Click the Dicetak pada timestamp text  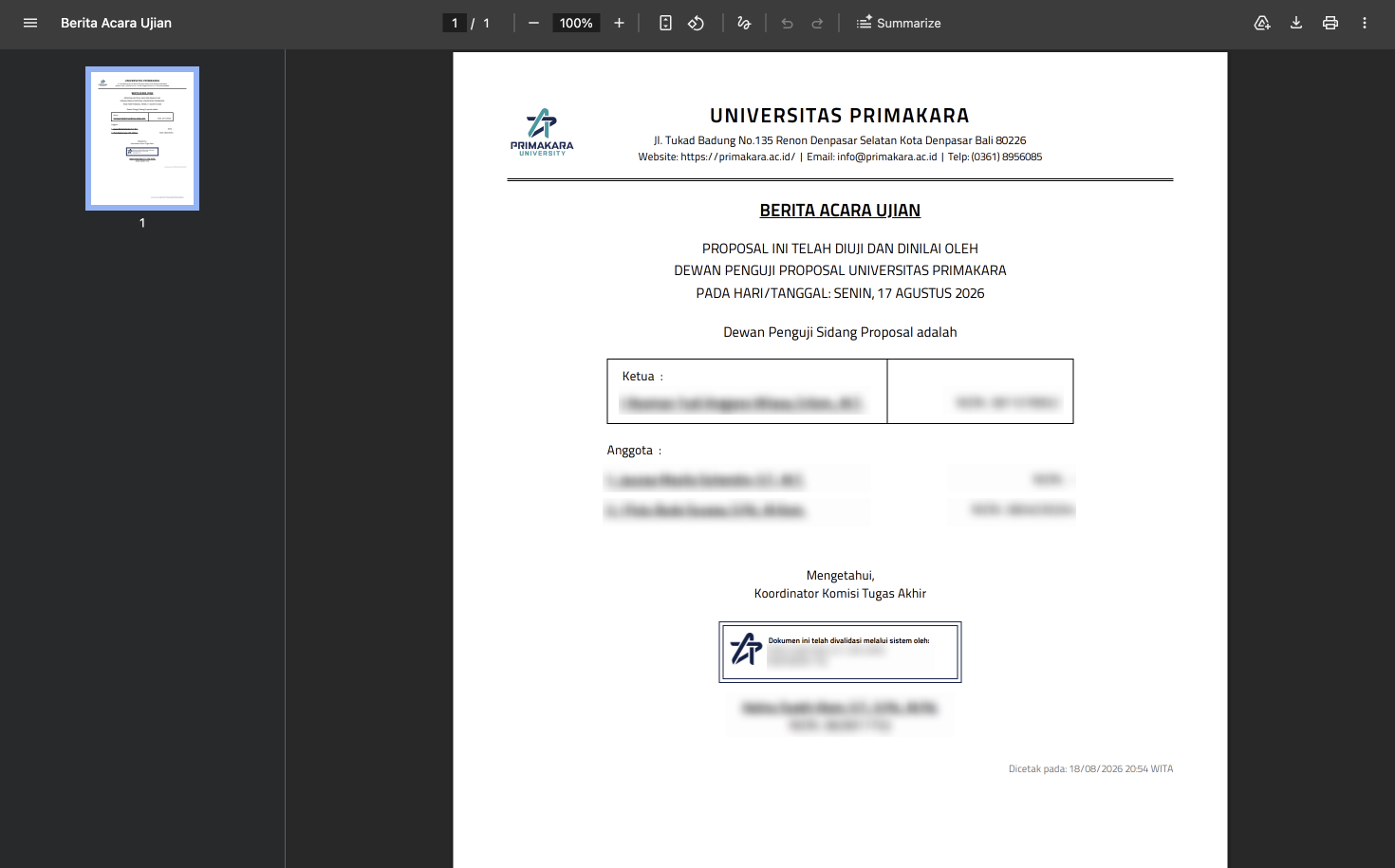tap(1090, 769)
